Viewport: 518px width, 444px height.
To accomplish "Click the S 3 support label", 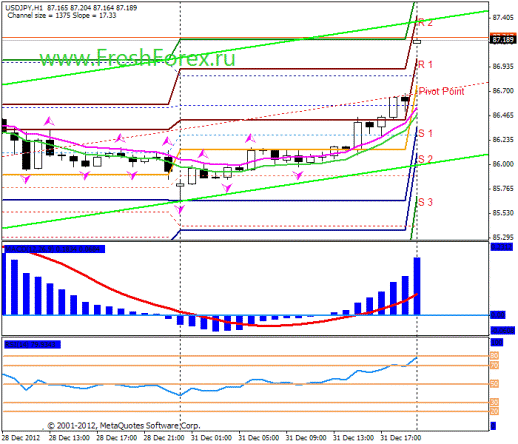I will pyautogui.click(x=426, y=202).
